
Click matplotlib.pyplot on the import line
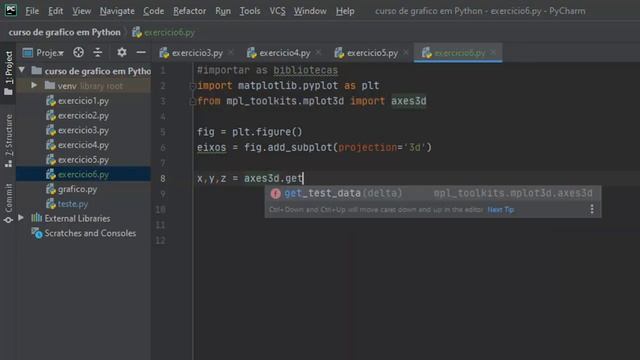click(288, 86)
